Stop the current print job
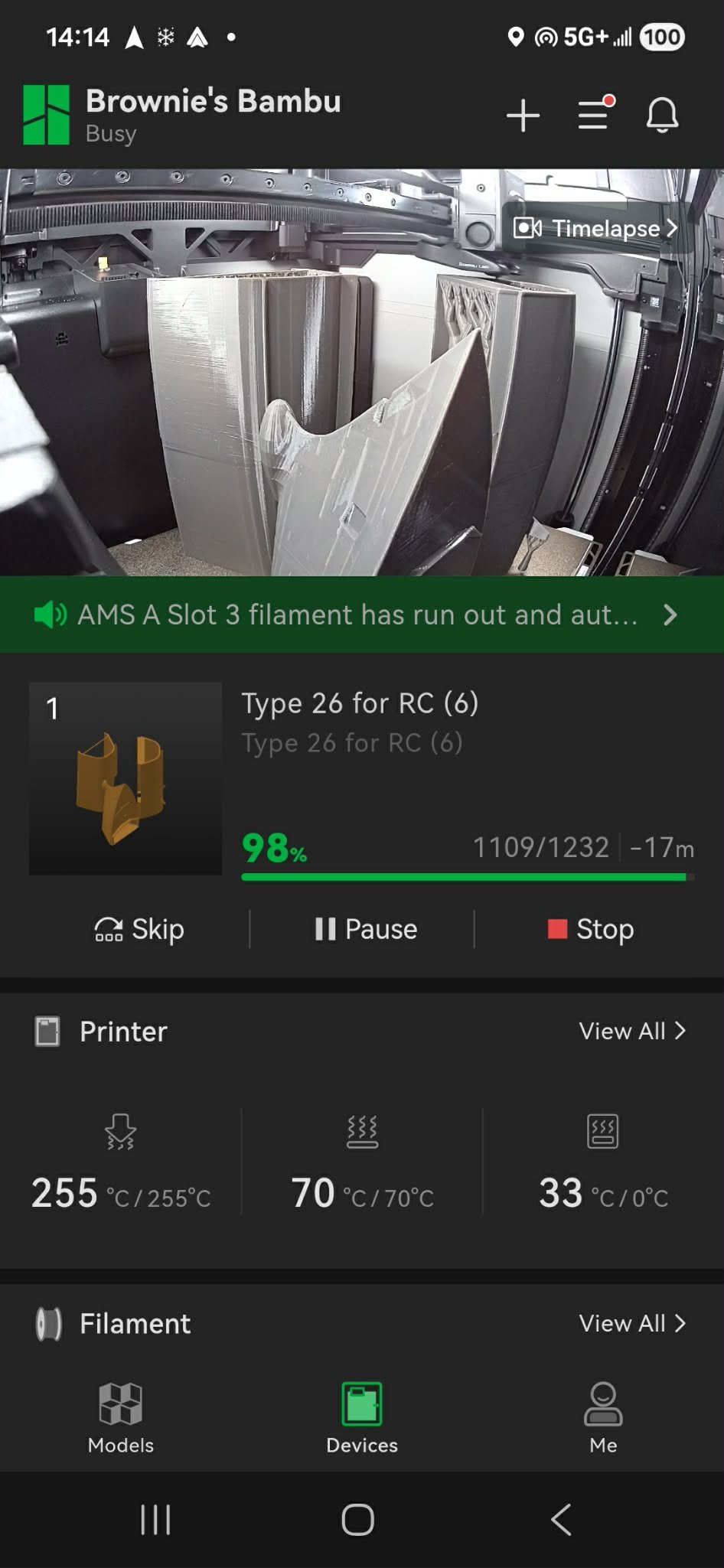 (591, 929)
